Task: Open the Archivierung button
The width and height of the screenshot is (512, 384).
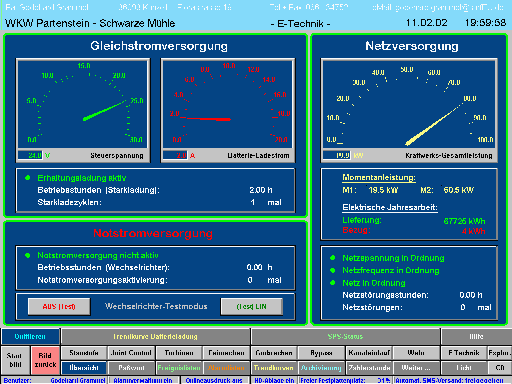Action: (x=321, y=368)
